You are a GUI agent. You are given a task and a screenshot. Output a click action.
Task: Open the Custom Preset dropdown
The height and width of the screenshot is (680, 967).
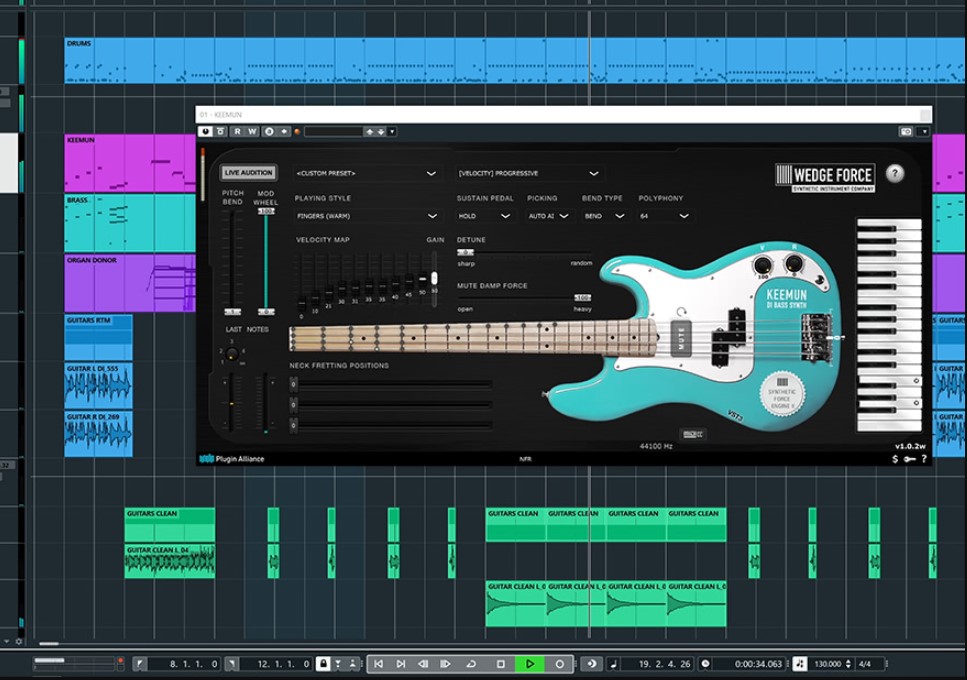[x=366, y=173]
